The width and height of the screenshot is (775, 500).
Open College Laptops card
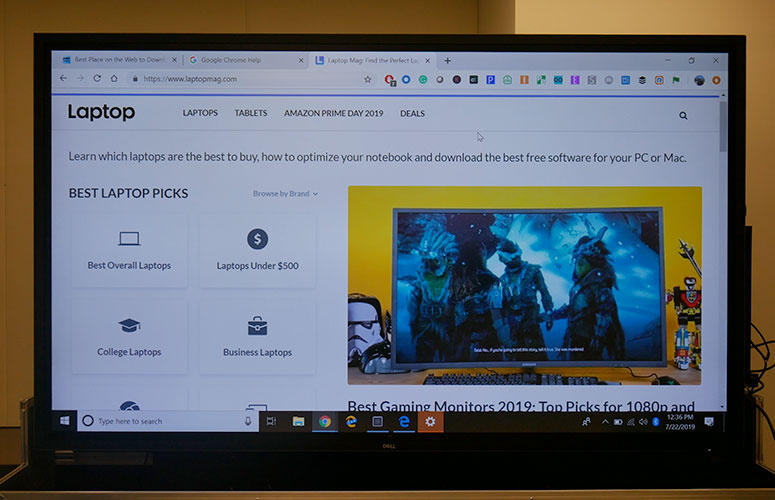(x=129, y=337)
